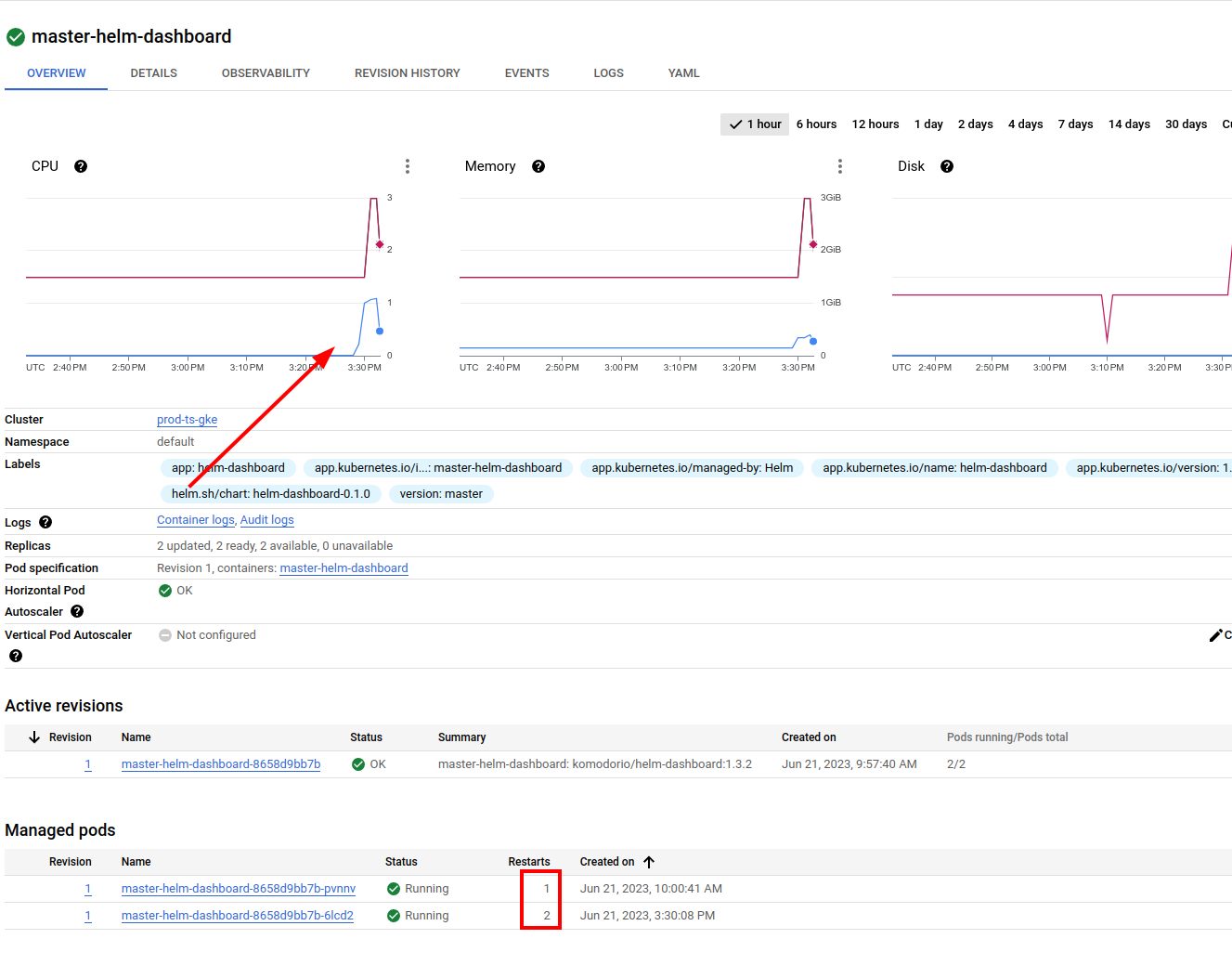Screen dimensions: 1232x978
Task: Click the pencil edit icon for Vertical Pod Autoscaler
Action: tap(1217, 634)
